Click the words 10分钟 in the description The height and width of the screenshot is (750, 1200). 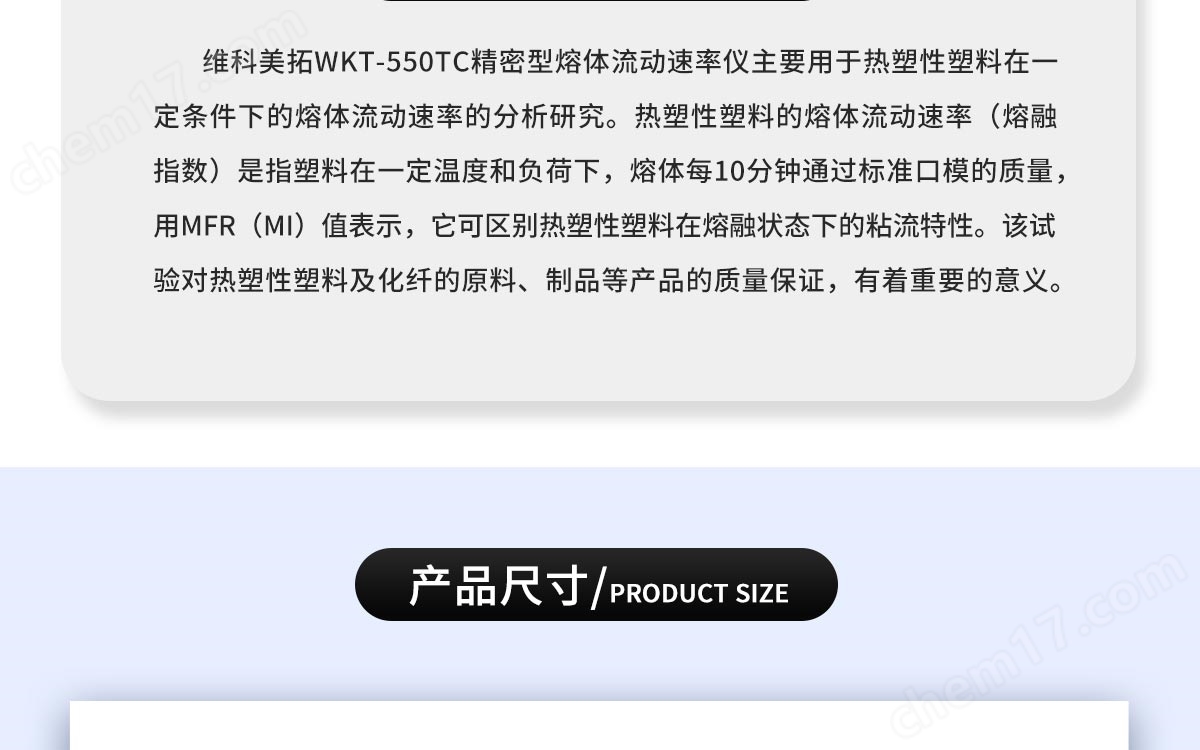pos(757,172)
